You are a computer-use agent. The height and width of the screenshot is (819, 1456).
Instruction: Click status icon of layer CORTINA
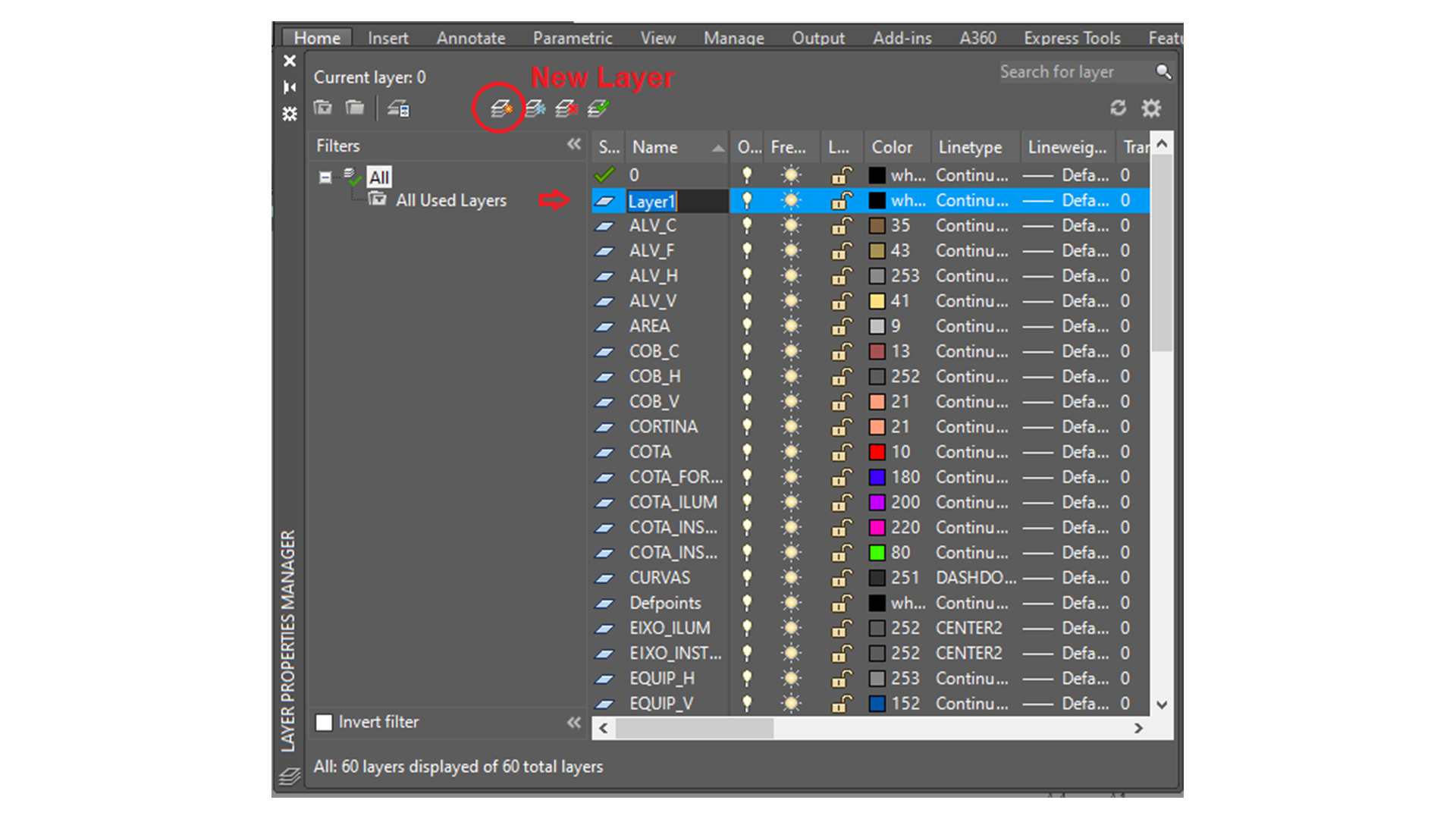coord(604,427)
